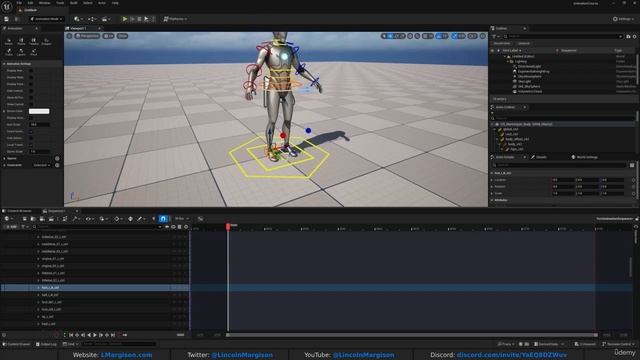Click the white Driven Color swatch
Image resolution: width=640 pixels, height=360 pixels.
click(39, 111)
